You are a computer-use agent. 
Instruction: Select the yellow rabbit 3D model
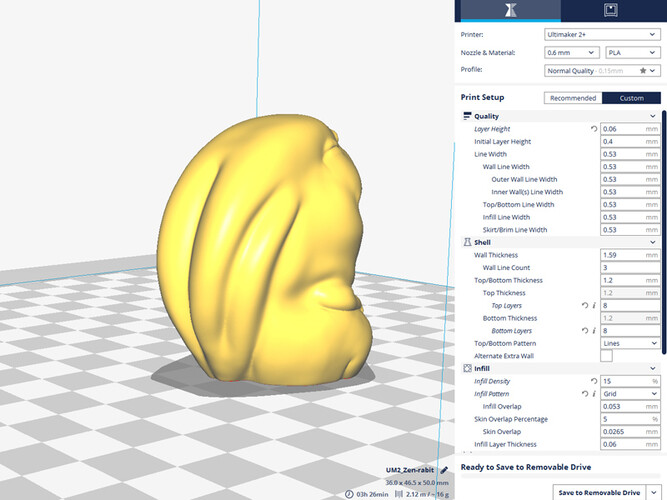[x=264, y=251]
